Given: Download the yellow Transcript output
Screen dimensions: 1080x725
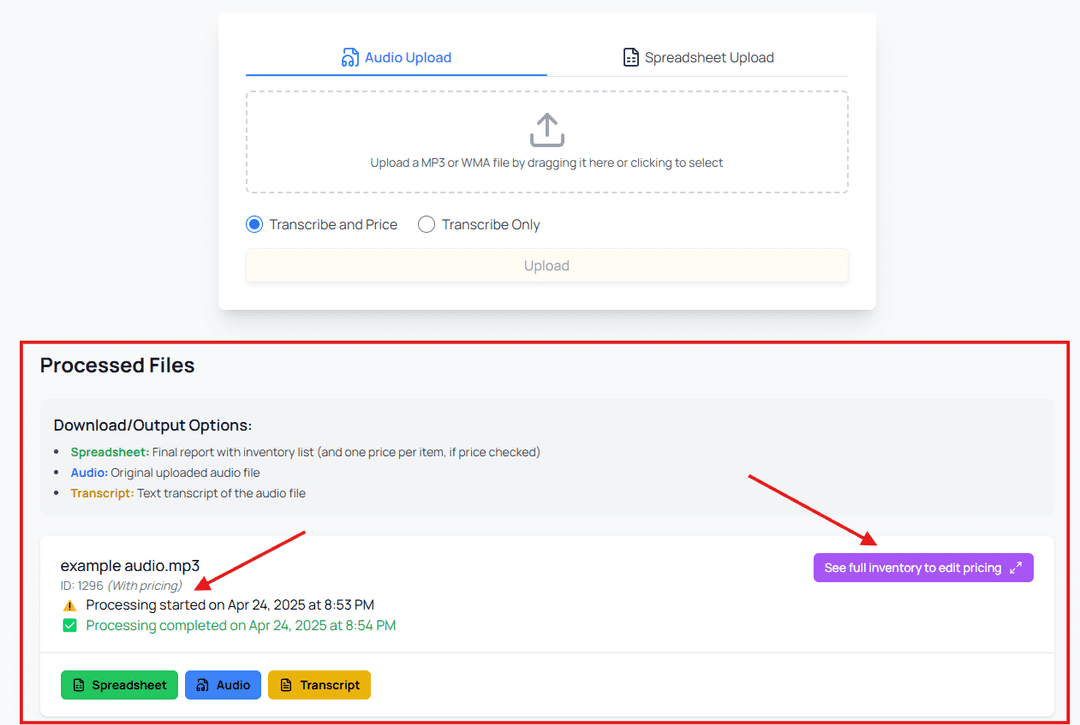Looking at the screenshot, I should (320, 685).
